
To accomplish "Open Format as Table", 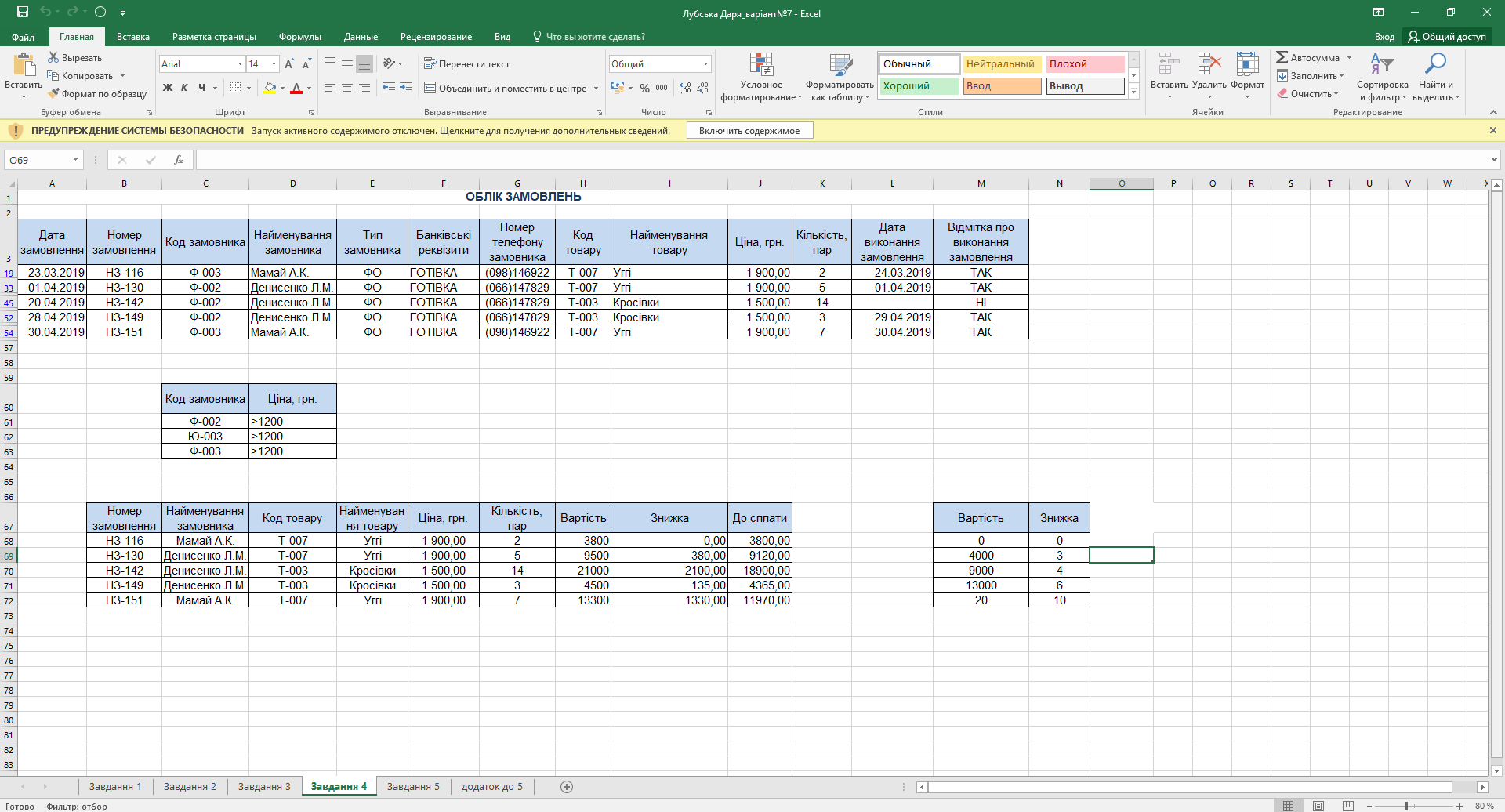I will 840,78.
